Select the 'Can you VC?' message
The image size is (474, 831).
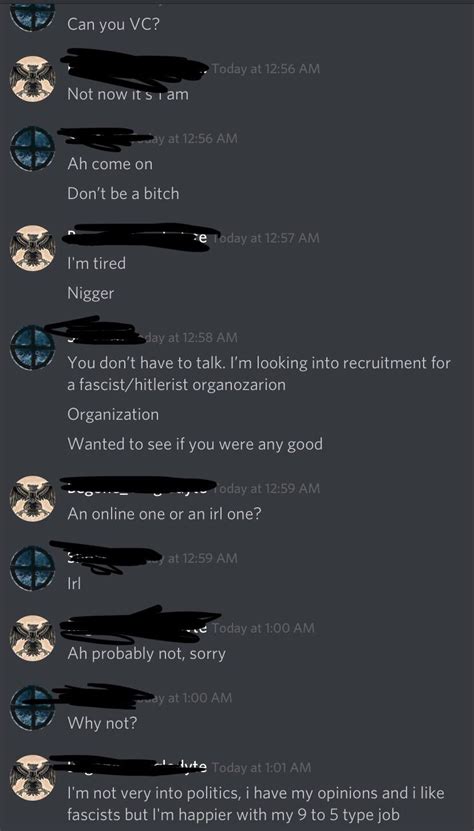point(112,24)
